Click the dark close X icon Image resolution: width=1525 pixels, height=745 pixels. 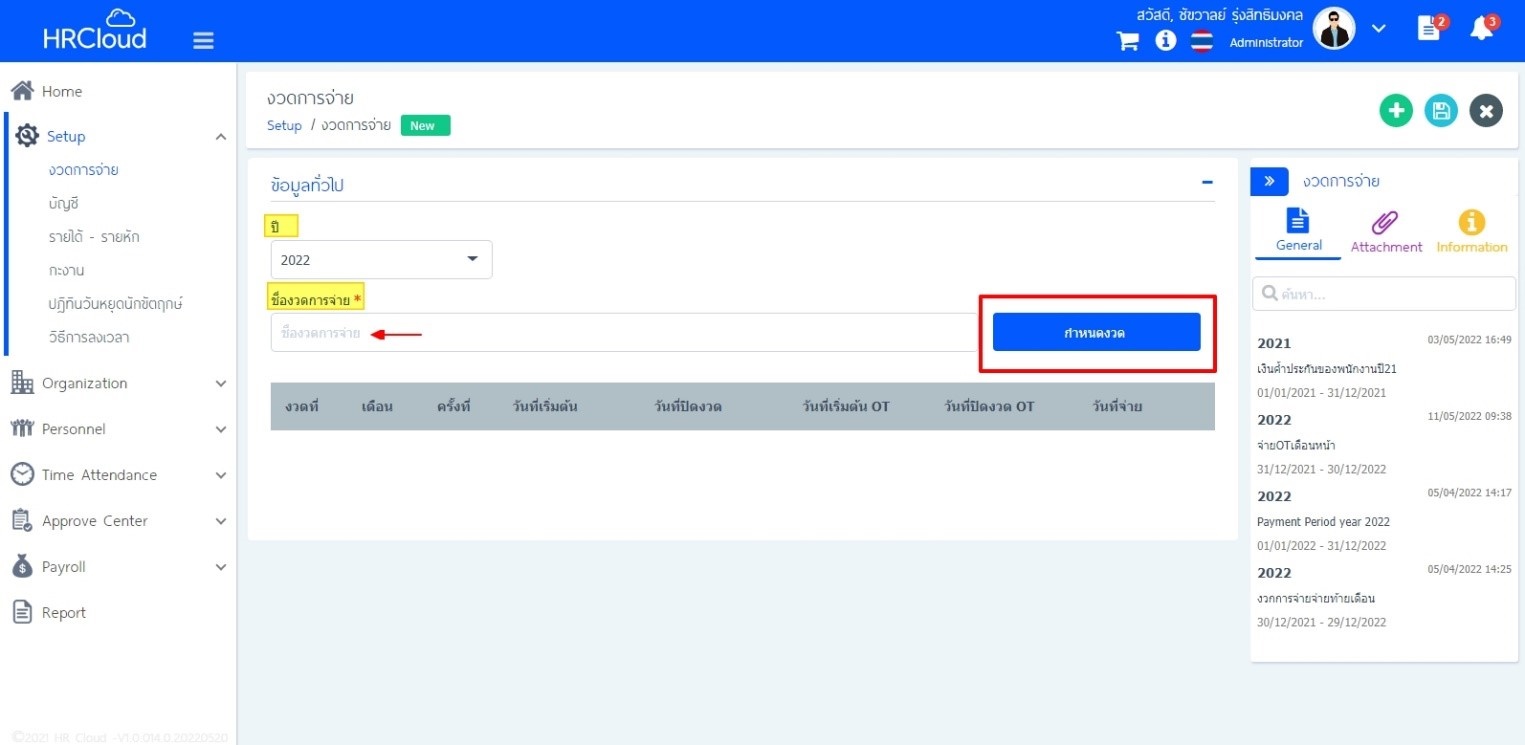point(1486,111)
